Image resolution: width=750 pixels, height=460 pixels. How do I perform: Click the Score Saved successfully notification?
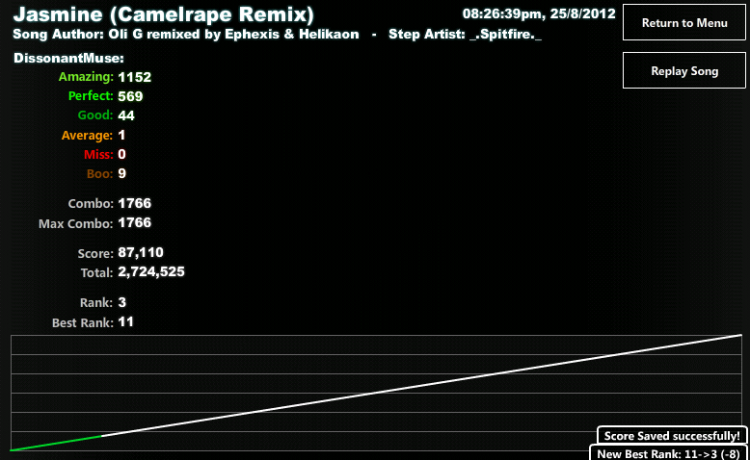click(672, 436)
